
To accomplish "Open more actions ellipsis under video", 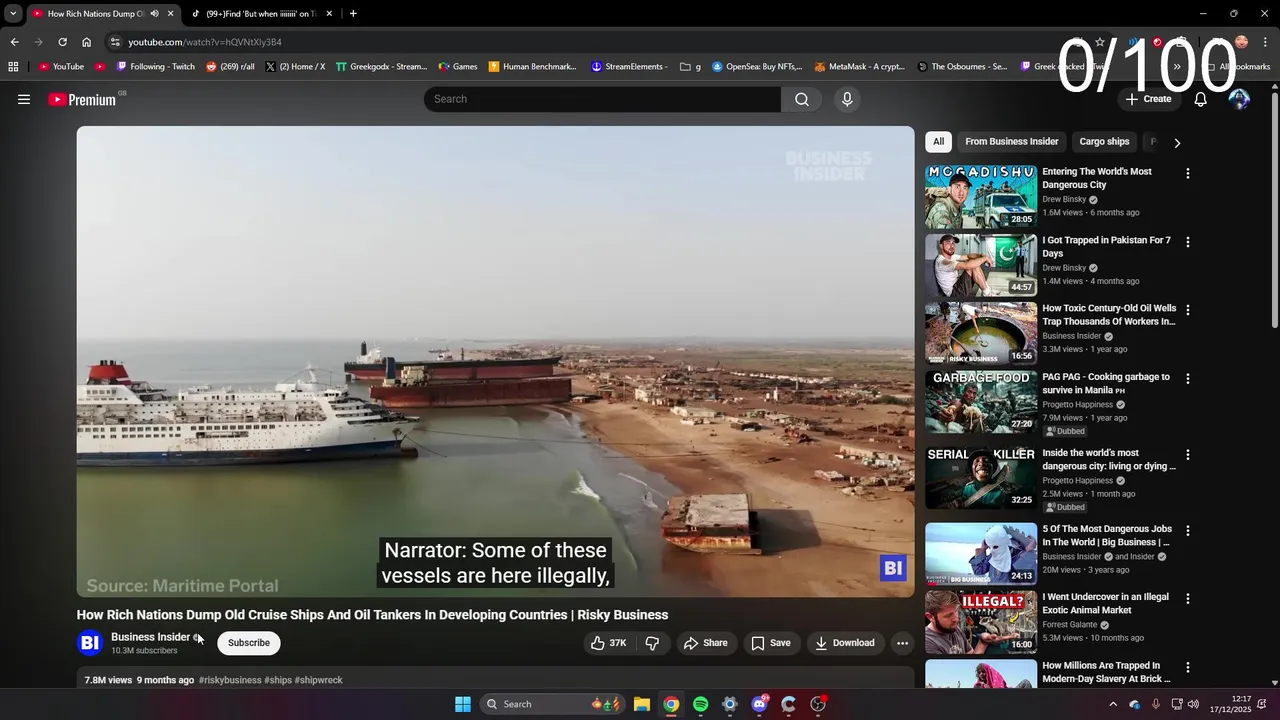I will click(x=902, y=643).
